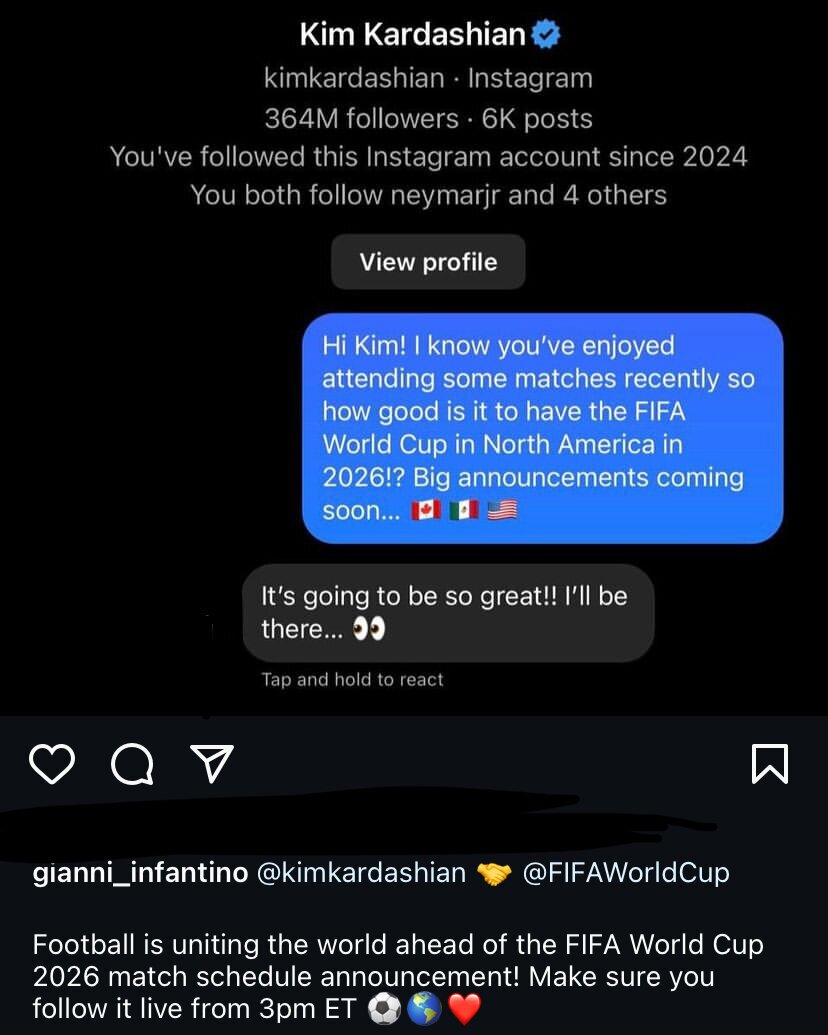Open the gianni_infantino profile link
This screenshot has width=828, height=1035.
tap(140, 872)
